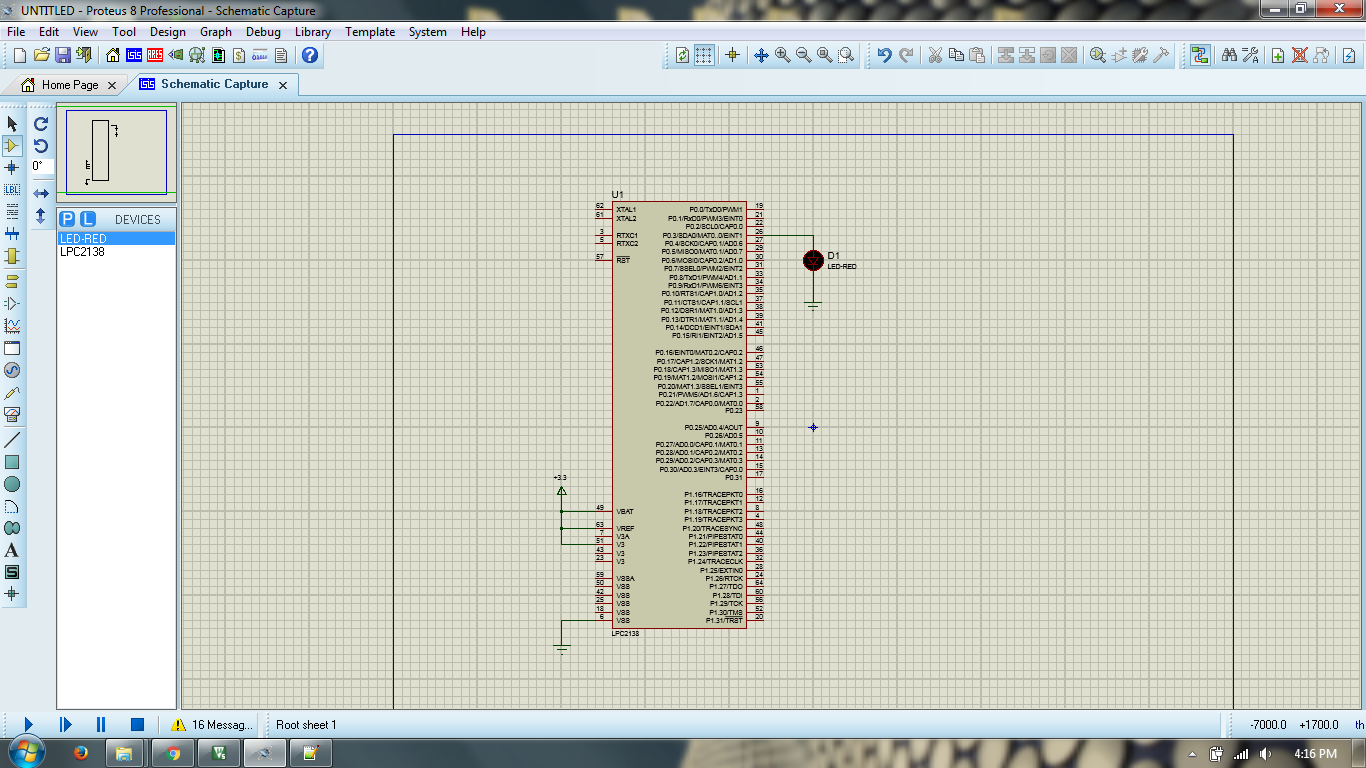Search with the binoculars icon
Image resolution: width=1366 pixels, height=768 pixels.
point(1229,55)
